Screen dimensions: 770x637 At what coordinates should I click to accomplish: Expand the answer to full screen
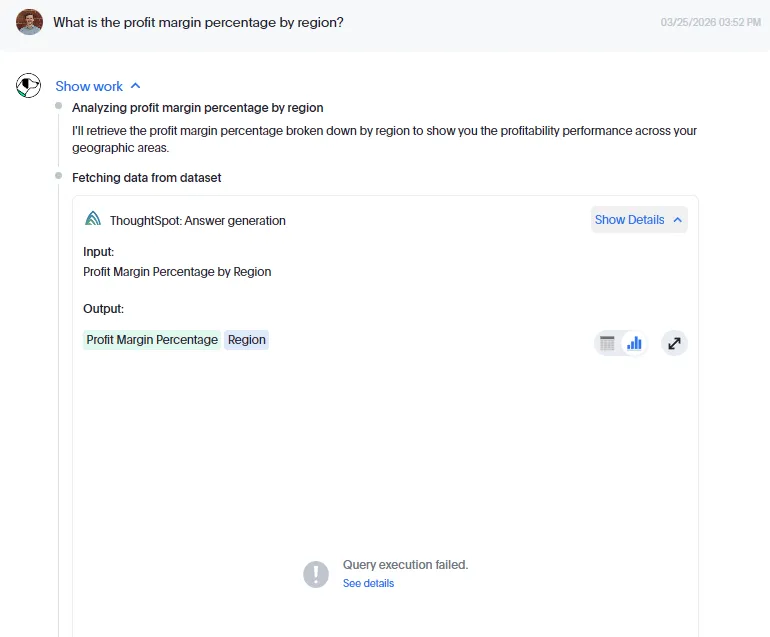point(675,344)
